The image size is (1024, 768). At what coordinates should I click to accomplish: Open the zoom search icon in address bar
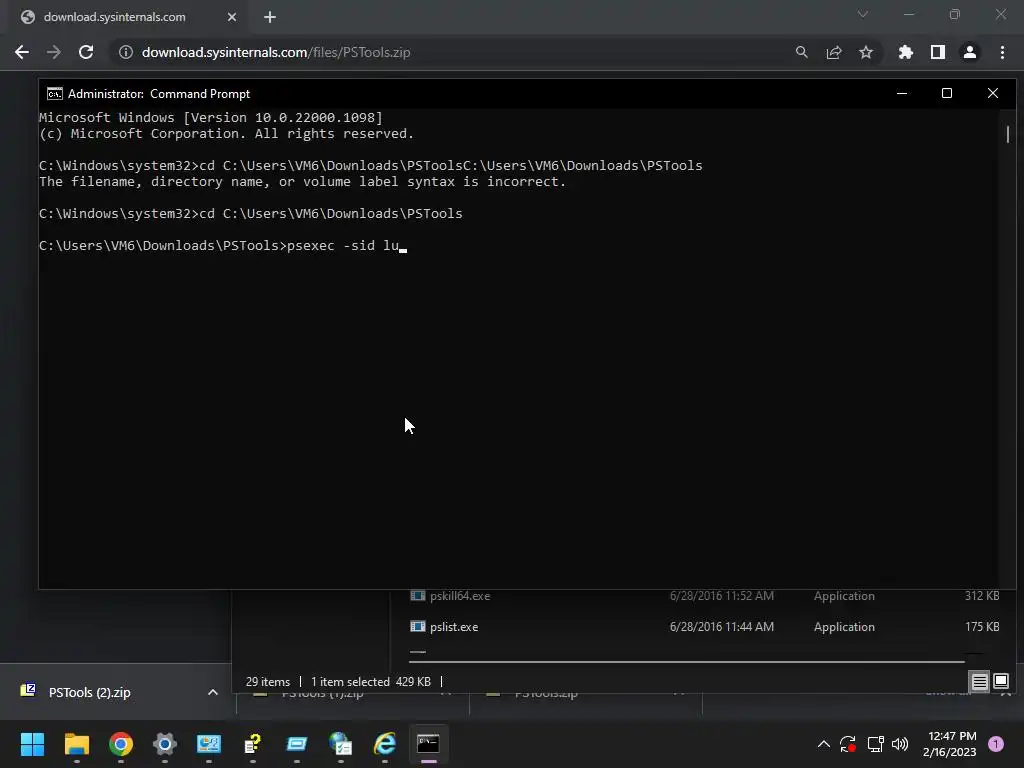pyautogui.click(x=801, y=52)
